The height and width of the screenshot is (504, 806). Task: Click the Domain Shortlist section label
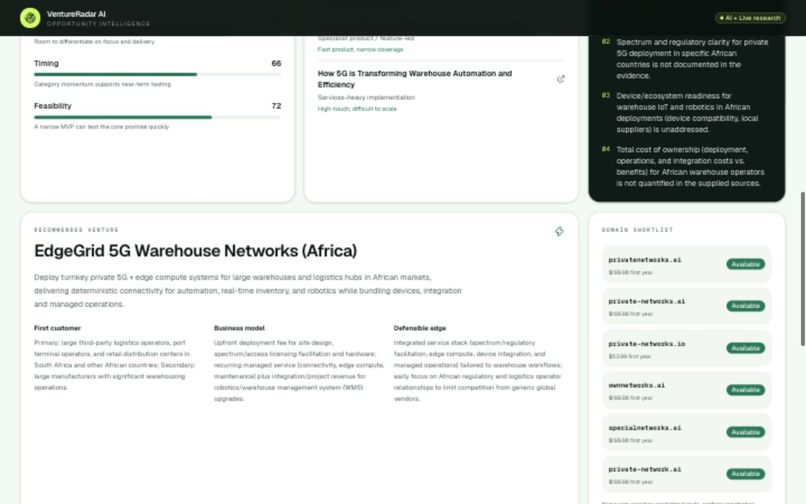click(x=637, y=230)
